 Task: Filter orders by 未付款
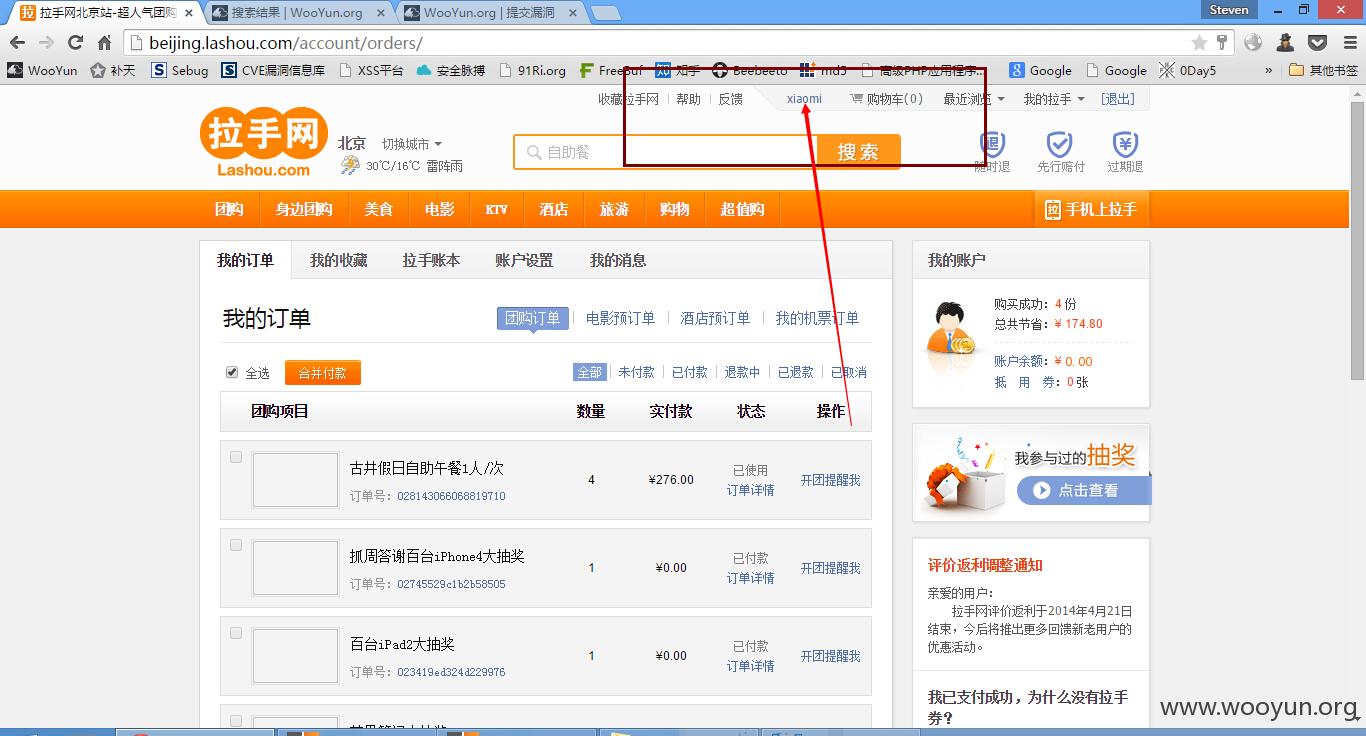pyautogui.click(x=636, y=372)
